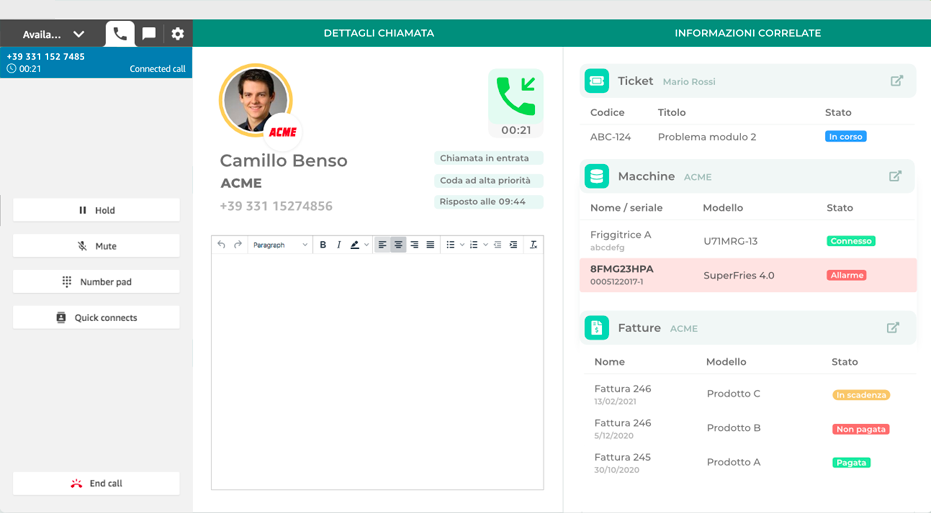Expand the highlight color options arrow
This screenshot has width=931, height=513.
point(367,245)
